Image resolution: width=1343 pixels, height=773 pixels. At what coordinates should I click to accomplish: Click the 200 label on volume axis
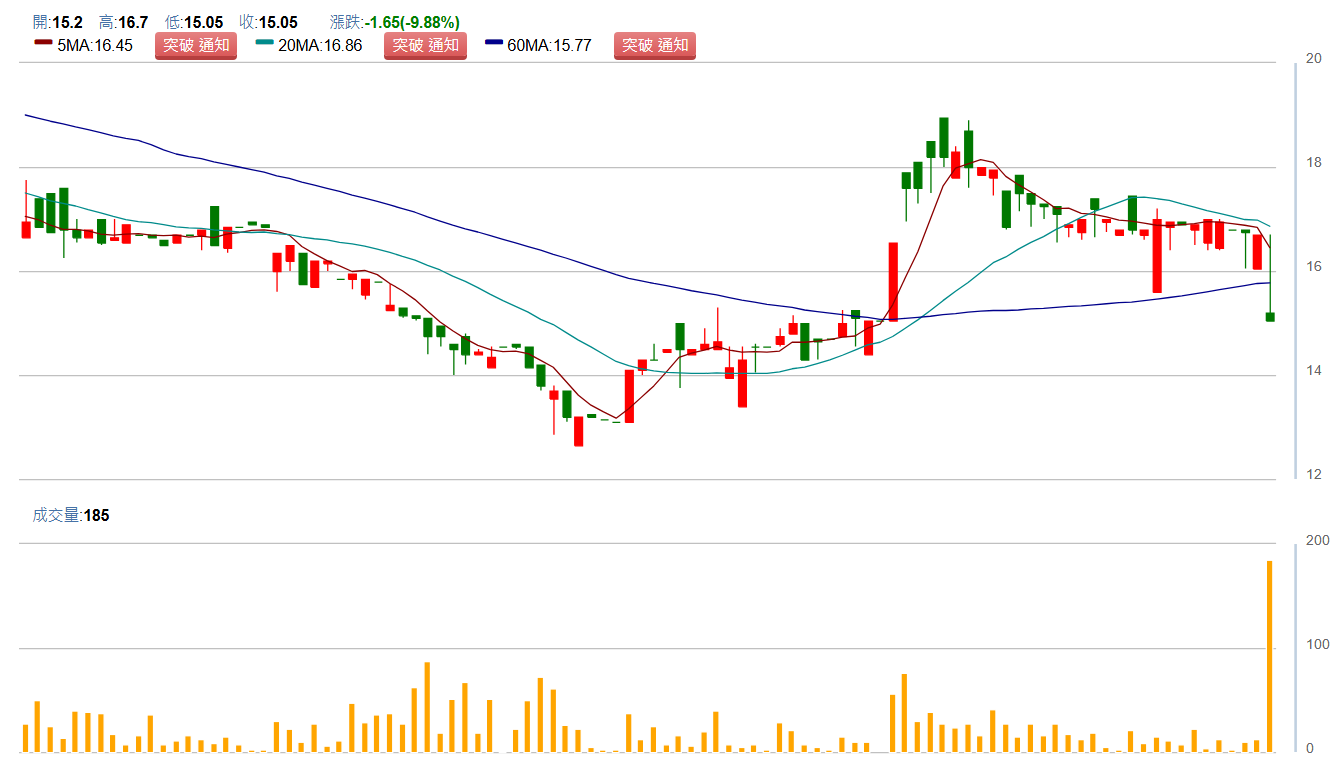coord(1317,541)
